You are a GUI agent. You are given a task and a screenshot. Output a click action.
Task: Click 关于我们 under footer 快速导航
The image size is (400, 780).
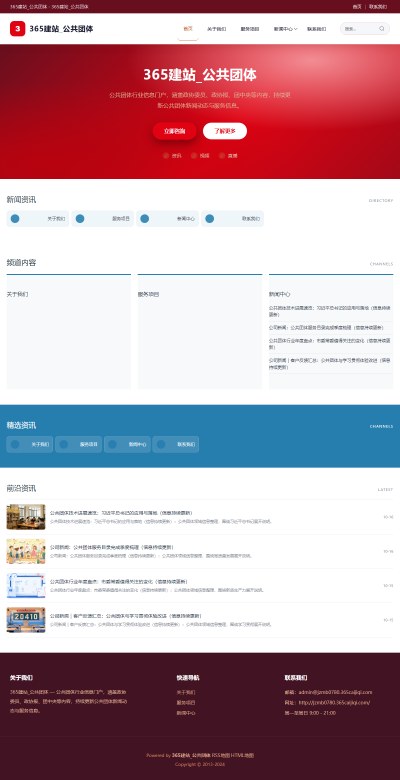[186, 692]
